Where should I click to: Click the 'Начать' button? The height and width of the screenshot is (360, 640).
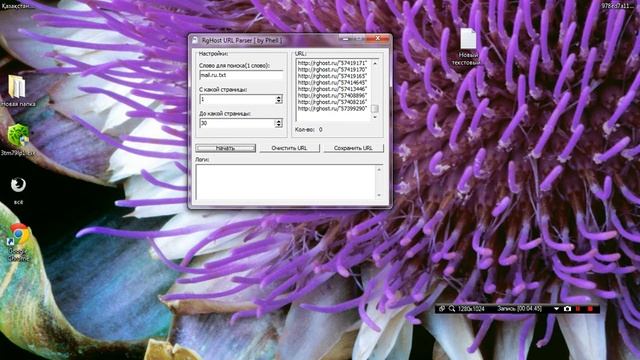pyautogui.click(x=225, y=148)
